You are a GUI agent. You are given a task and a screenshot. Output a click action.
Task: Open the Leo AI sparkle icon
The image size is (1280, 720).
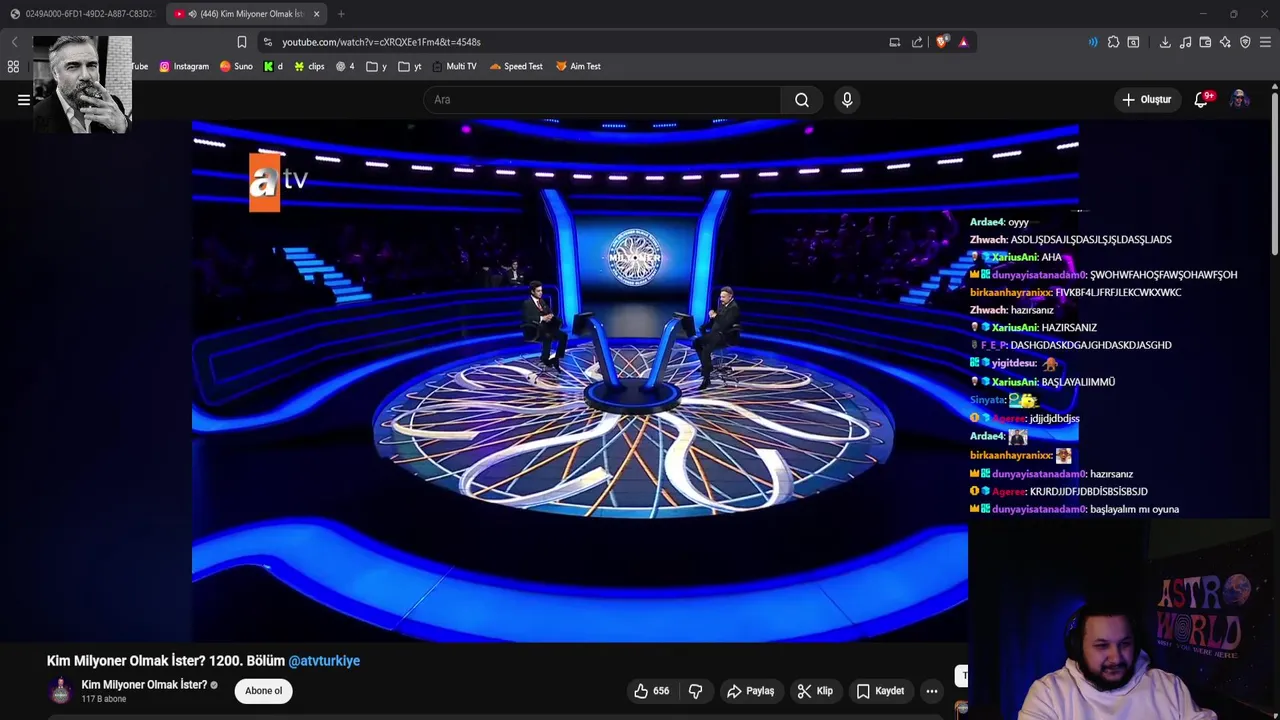coord(1225,42)
